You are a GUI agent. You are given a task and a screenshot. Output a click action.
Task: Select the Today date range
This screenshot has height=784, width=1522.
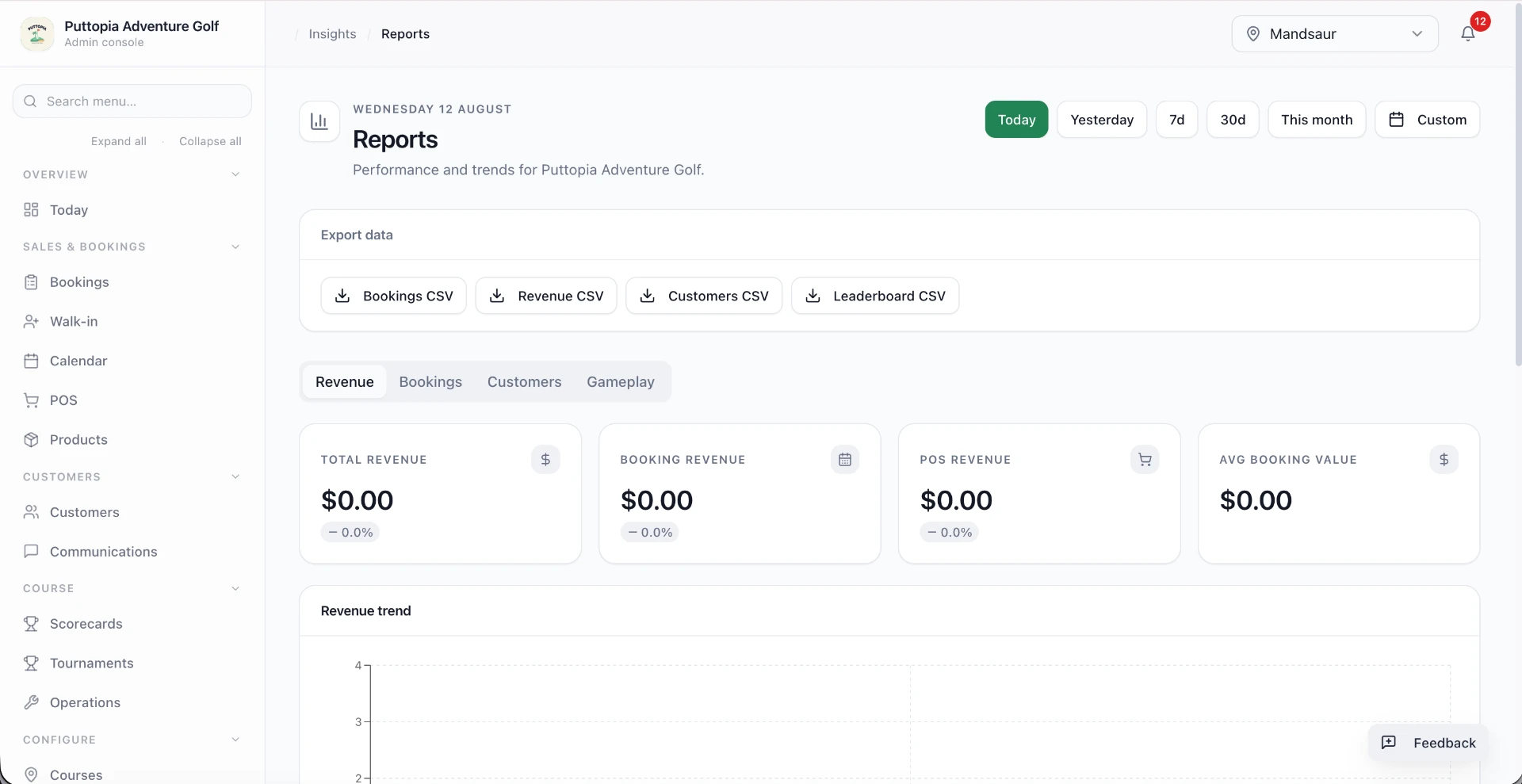[x=1016, y=120]
